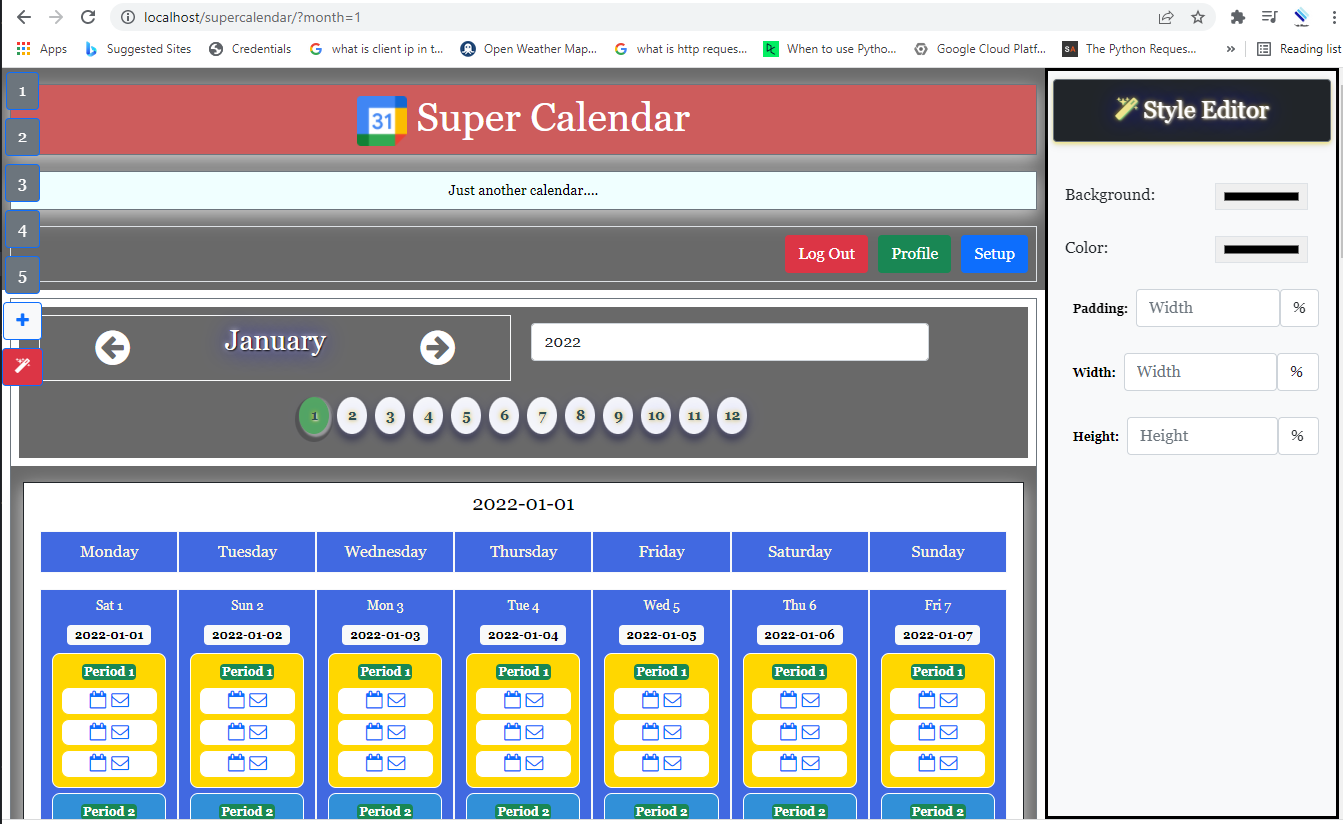Click the Width input field

click(1200, 372)
